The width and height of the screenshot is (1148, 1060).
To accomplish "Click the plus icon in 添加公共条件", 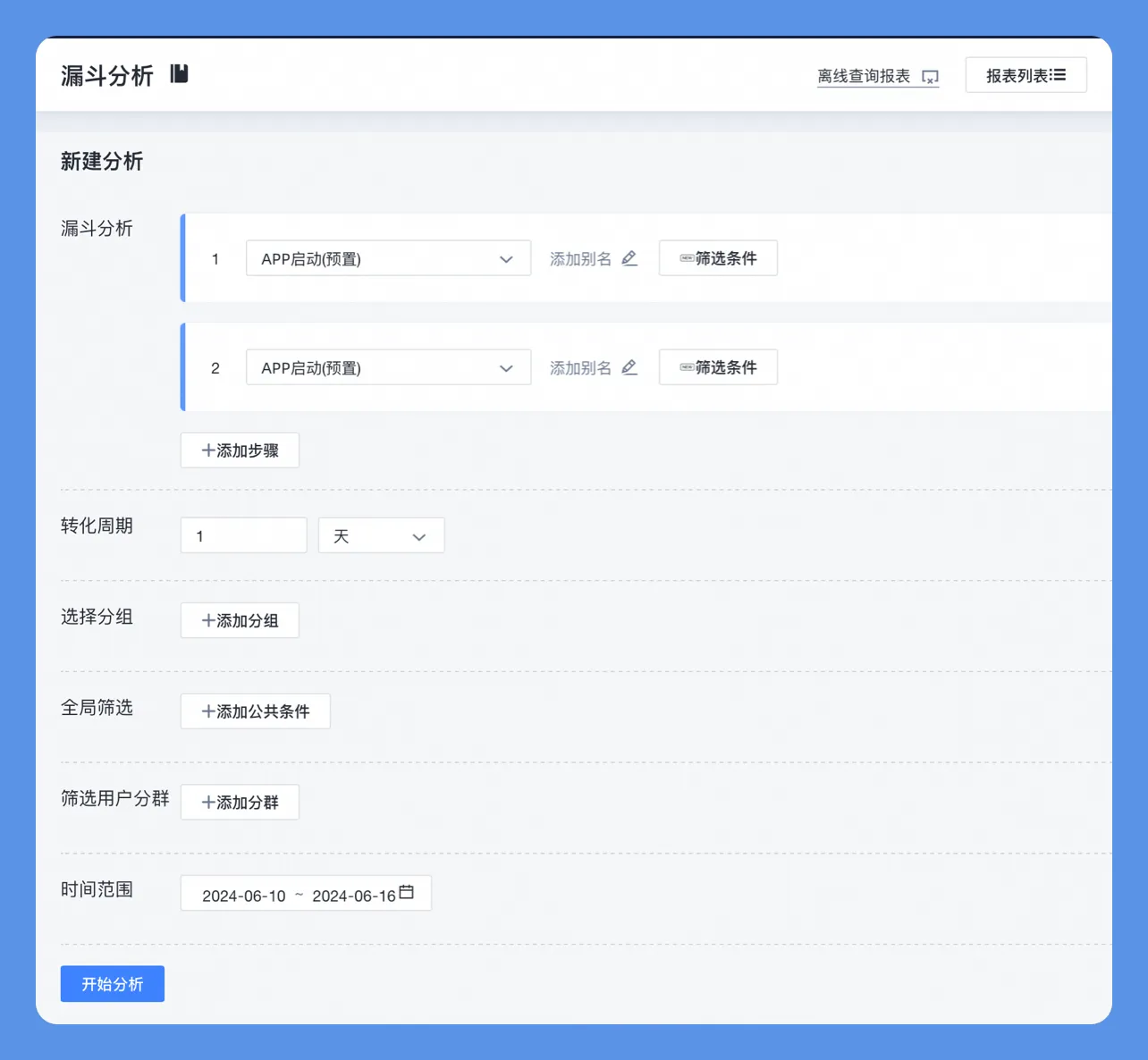I will pyautogui.click(x=208, y=711).
